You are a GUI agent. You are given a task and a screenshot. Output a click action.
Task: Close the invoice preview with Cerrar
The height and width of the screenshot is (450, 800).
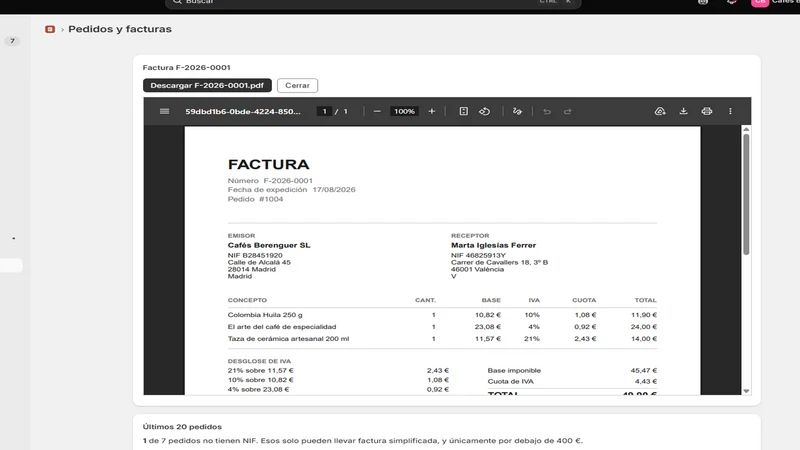[x=297, y=85]
